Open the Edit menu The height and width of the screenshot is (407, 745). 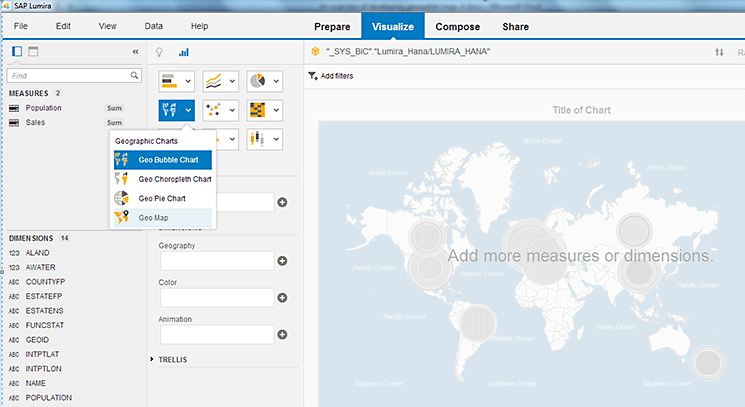pyautogui.click(x=63, y=26)
